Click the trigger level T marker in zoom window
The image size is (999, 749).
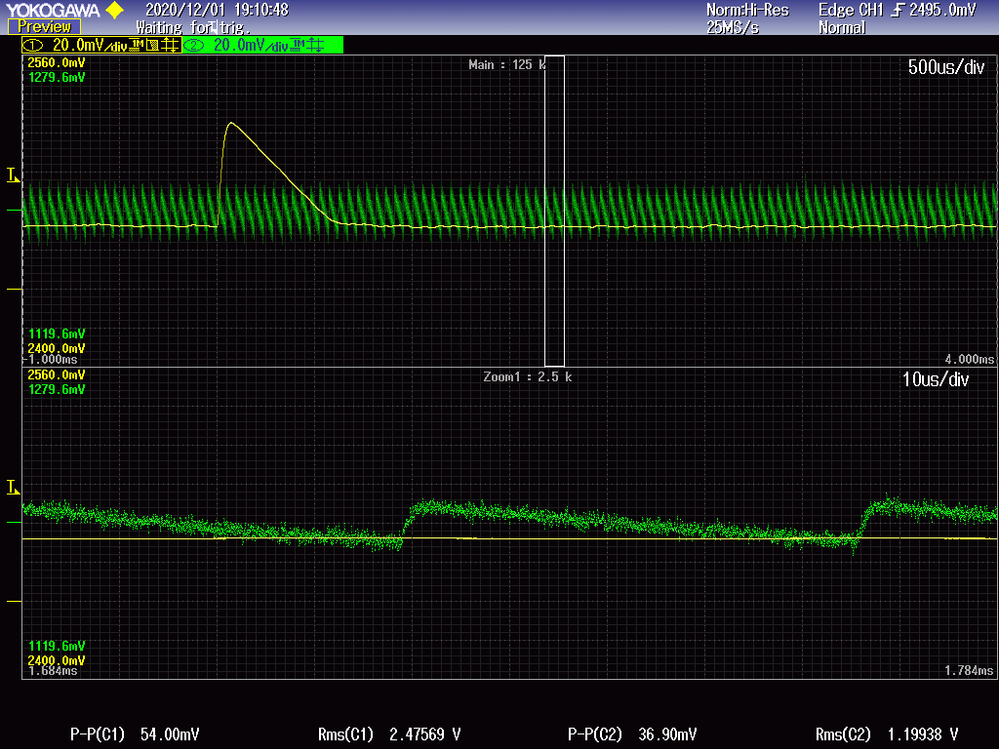(13, 488)
